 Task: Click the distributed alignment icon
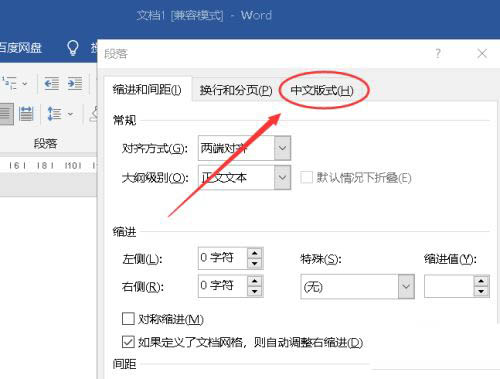[x=26, y=114]
